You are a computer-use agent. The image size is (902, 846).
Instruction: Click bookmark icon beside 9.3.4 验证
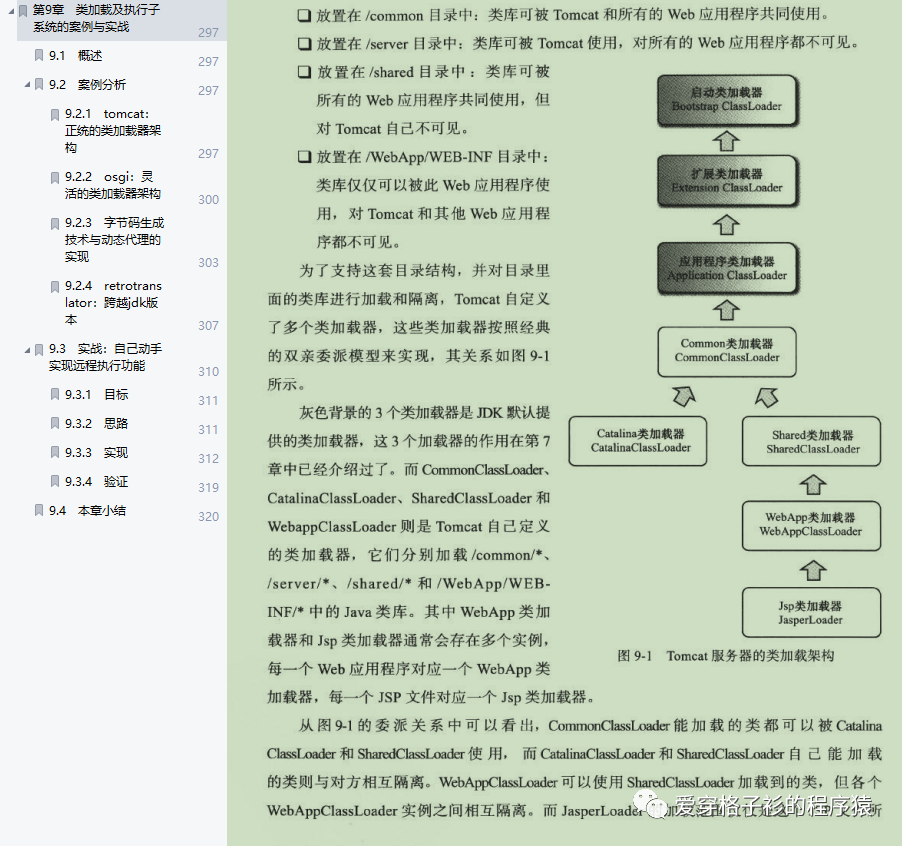click(55, 481)
